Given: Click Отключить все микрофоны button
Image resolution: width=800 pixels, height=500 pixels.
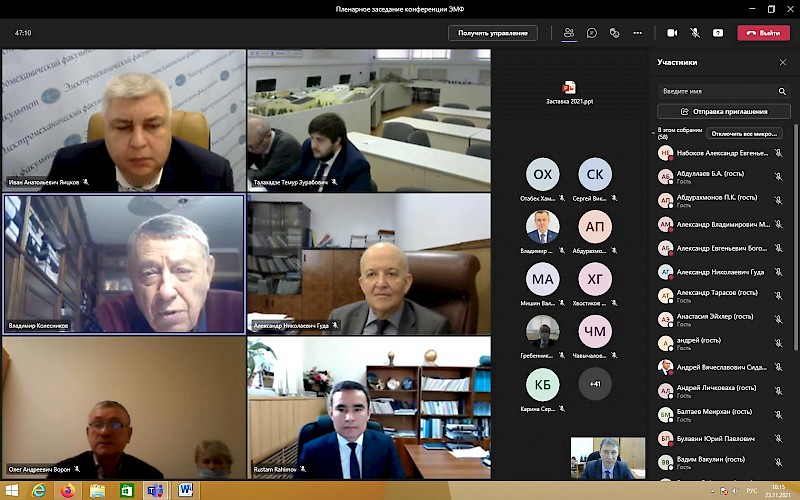Looking at the screenshot, I should pyautogui.click(x=744, y=133).
